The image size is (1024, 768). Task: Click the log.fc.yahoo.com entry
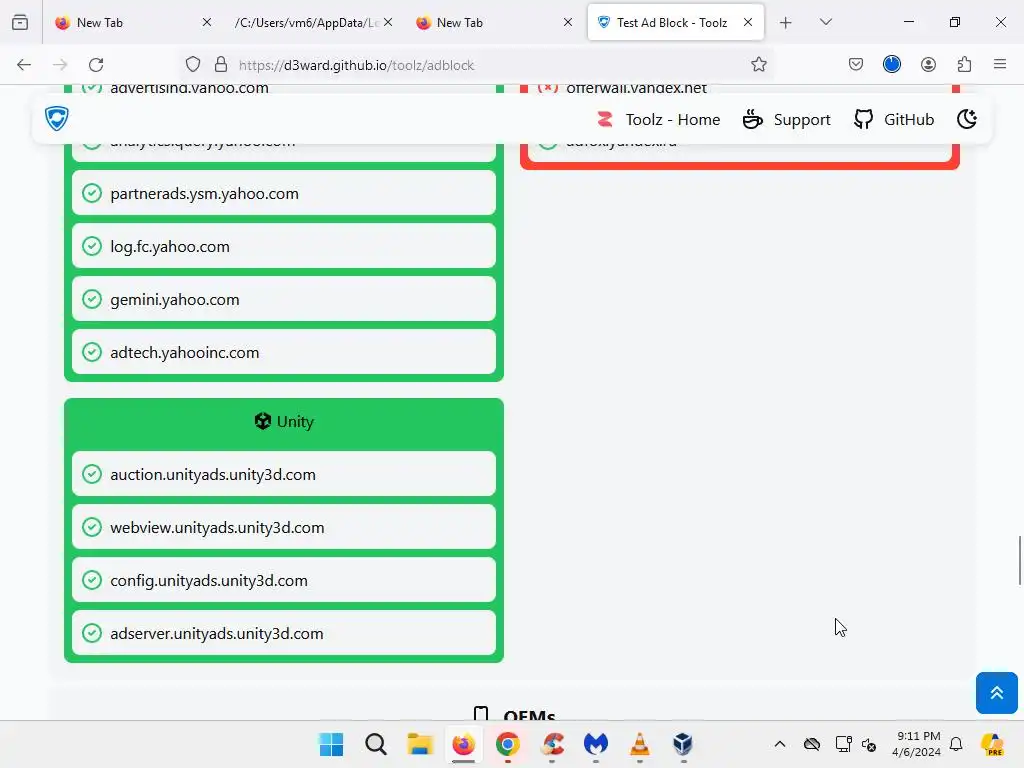pos(283,246)
